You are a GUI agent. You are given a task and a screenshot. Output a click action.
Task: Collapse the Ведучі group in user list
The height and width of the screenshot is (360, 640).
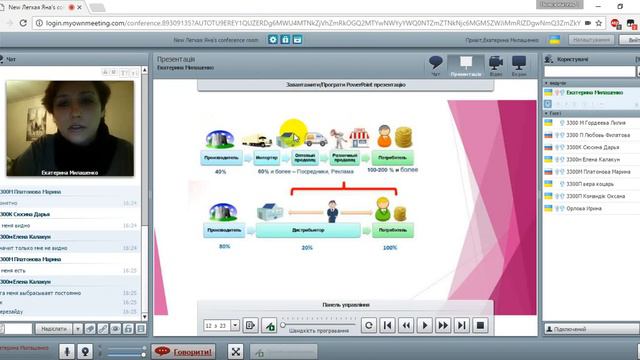click(547, 83)
